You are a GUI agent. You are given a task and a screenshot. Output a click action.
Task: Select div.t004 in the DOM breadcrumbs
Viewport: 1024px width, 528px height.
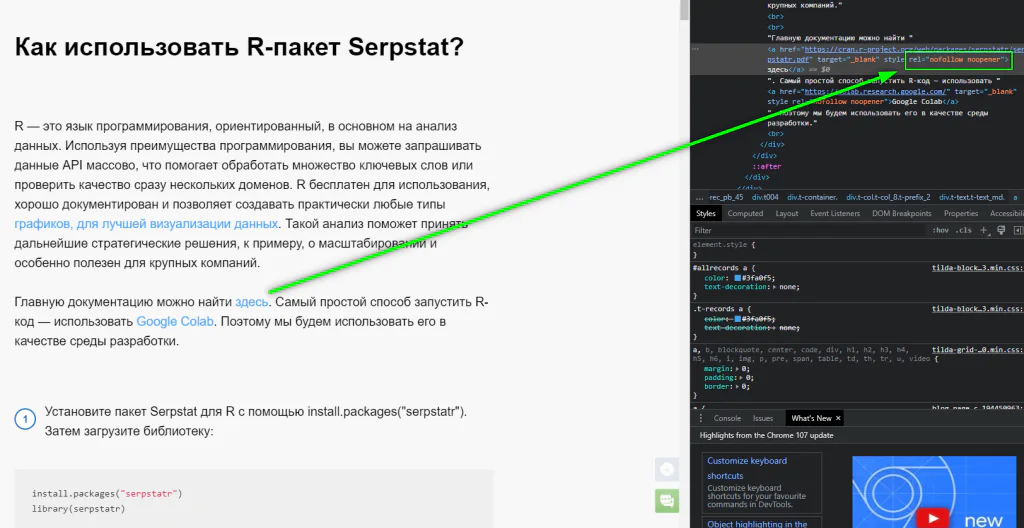coord(765,197)
